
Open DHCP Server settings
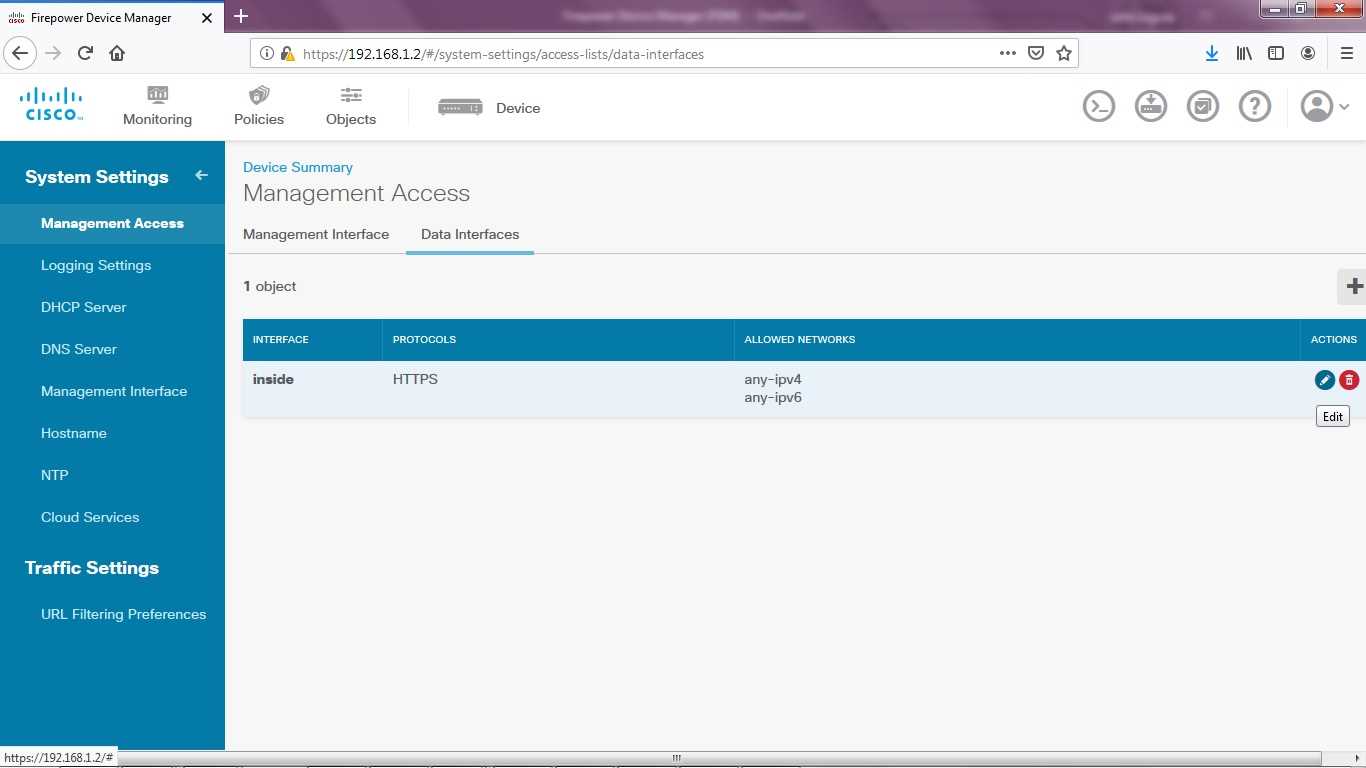click(84, 307)
